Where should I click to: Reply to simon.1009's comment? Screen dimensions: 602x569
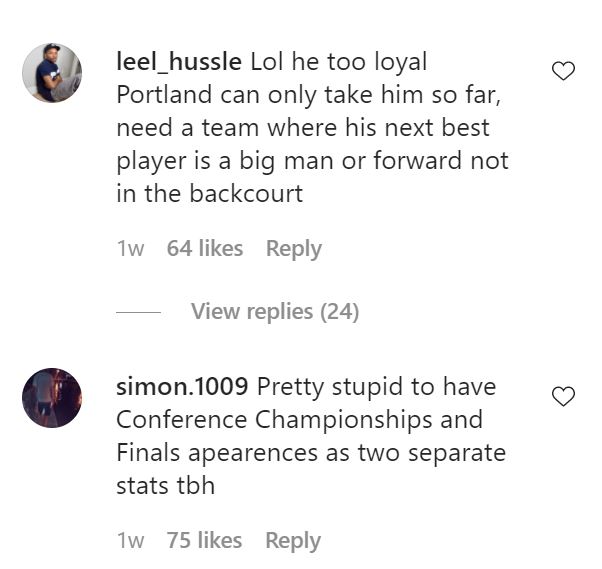tap(293, 541)
